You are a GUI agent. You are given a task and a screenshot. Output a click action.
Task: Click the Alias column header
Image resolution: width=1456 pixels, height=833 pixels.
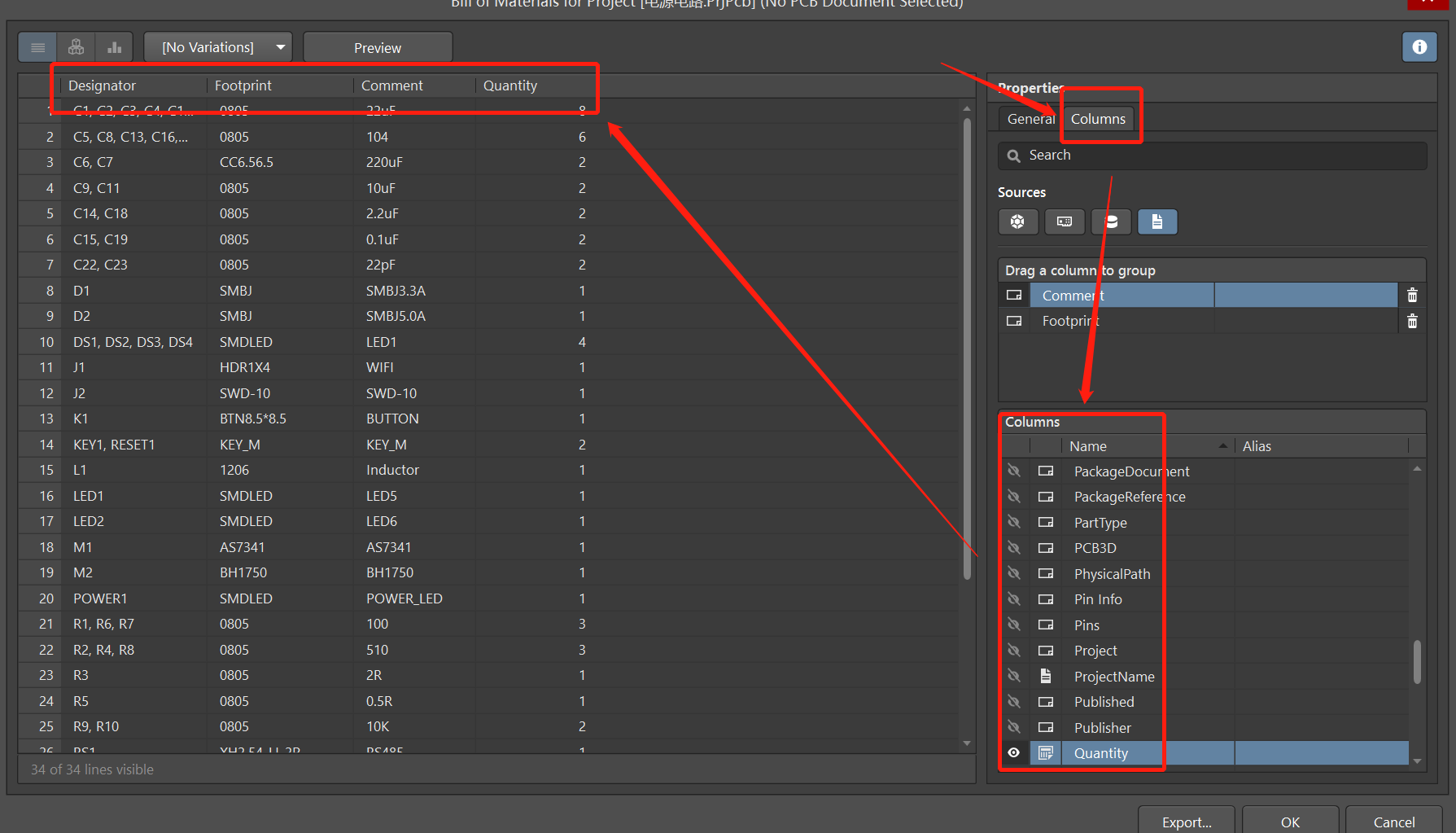pyautogui.click(x=1321, y=446)
